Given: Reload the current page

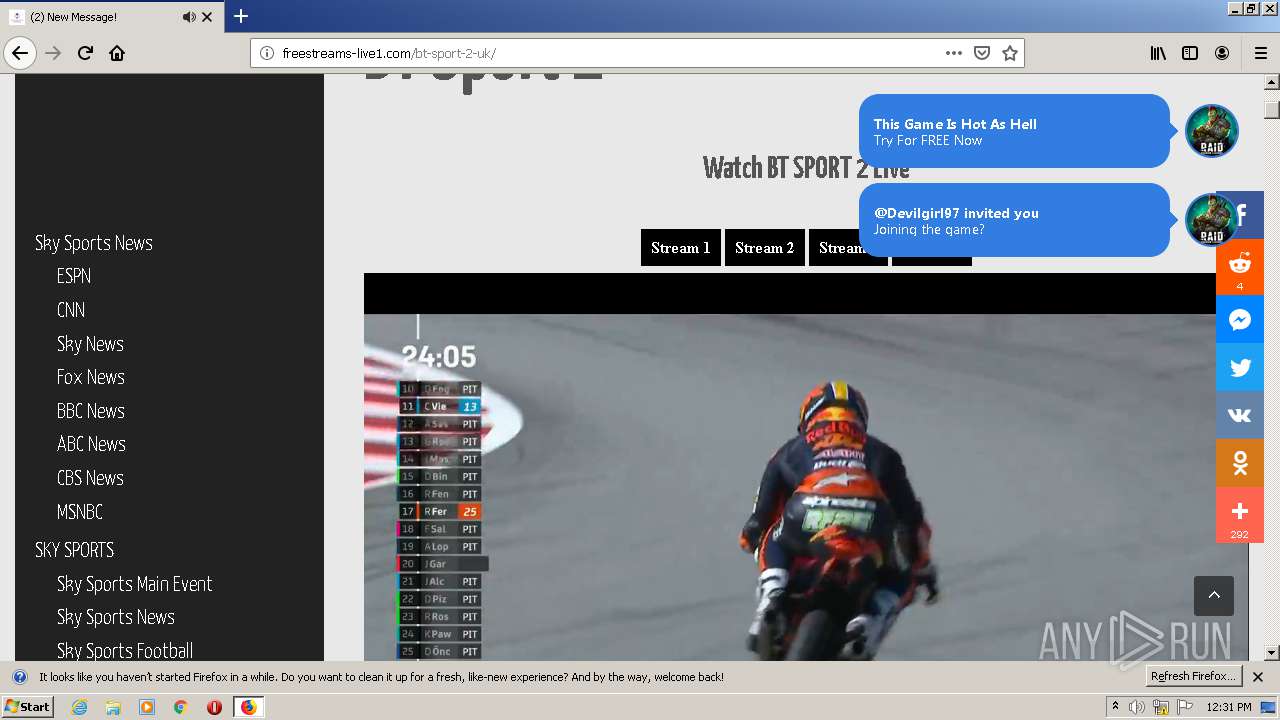Looking at the screenshot, I should 85,53.
